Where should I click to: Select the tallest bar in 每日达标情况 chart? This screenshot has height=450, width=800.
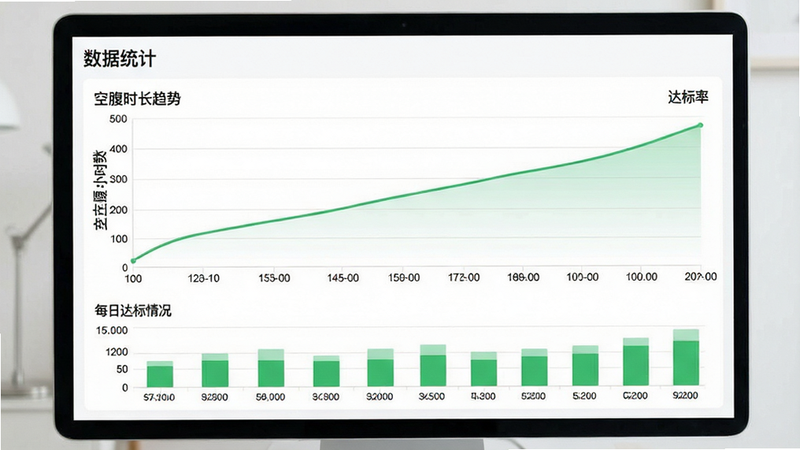tap(686, 358)
